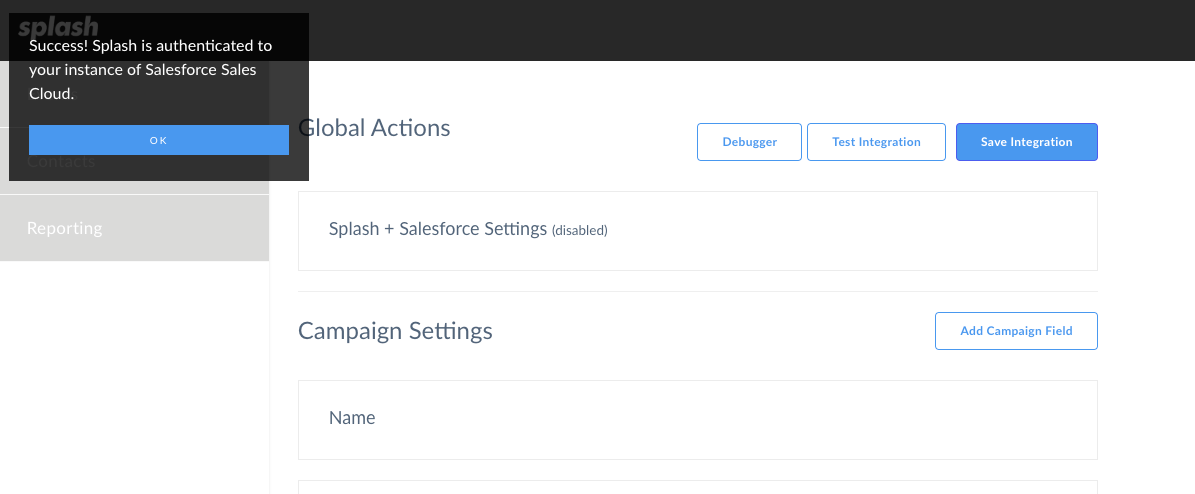This screenshot has height=494, width=1195.
Task: Expand the Name campaign field panel
Action: pyautogui.click(x=697, y=420)
